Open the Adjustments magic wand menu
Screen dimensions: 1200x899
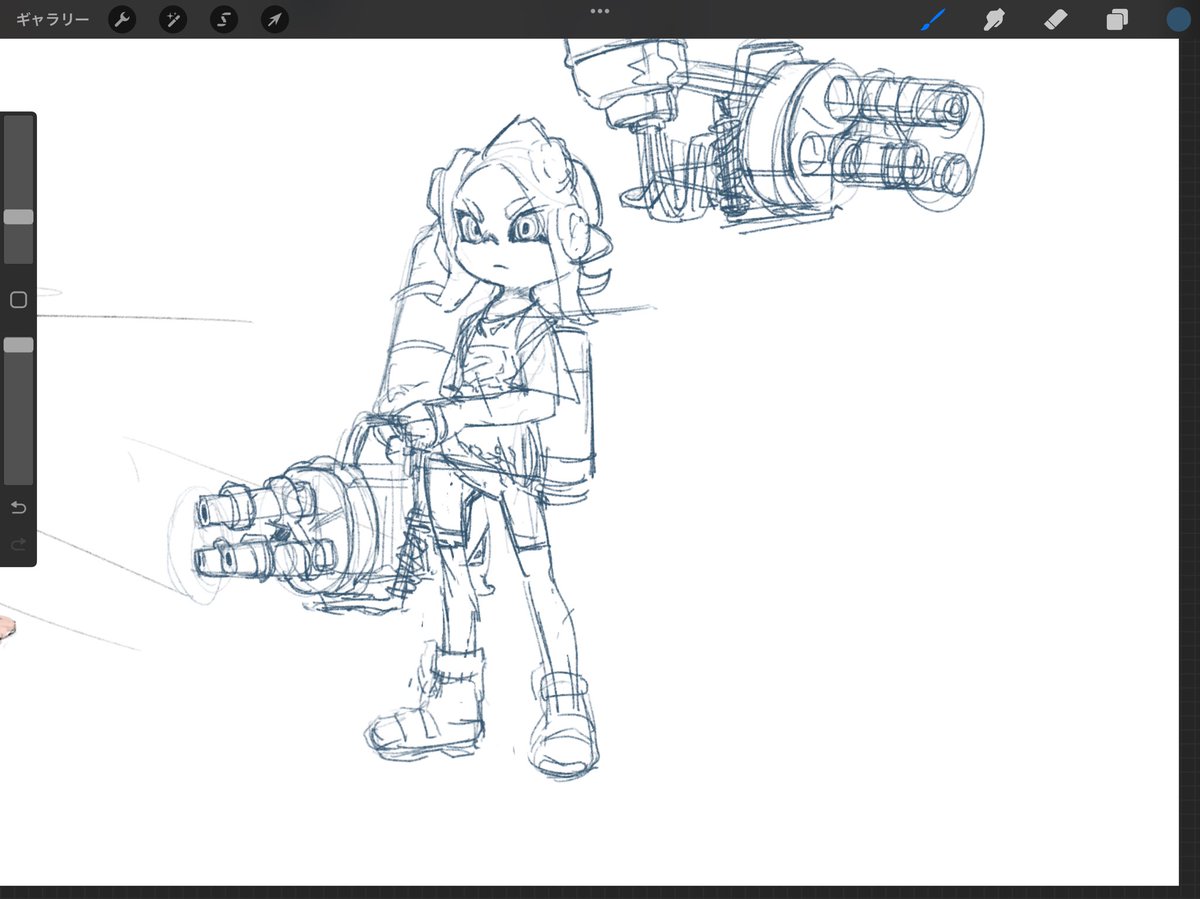coord(173,19)
